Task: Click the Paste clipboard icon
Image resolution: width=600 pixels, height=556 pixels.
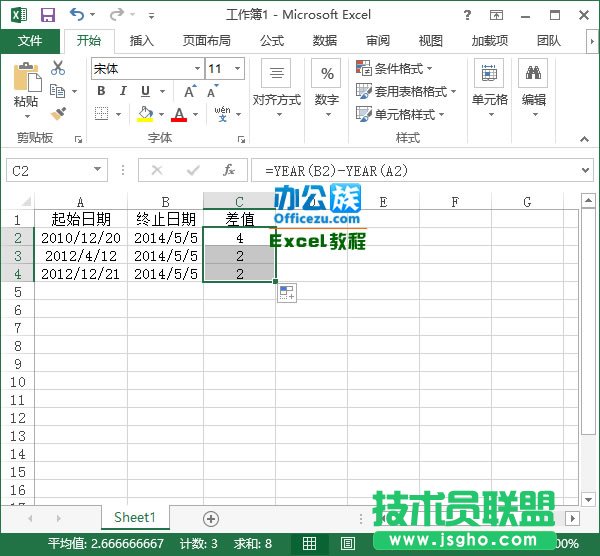Action: point(27,76)
